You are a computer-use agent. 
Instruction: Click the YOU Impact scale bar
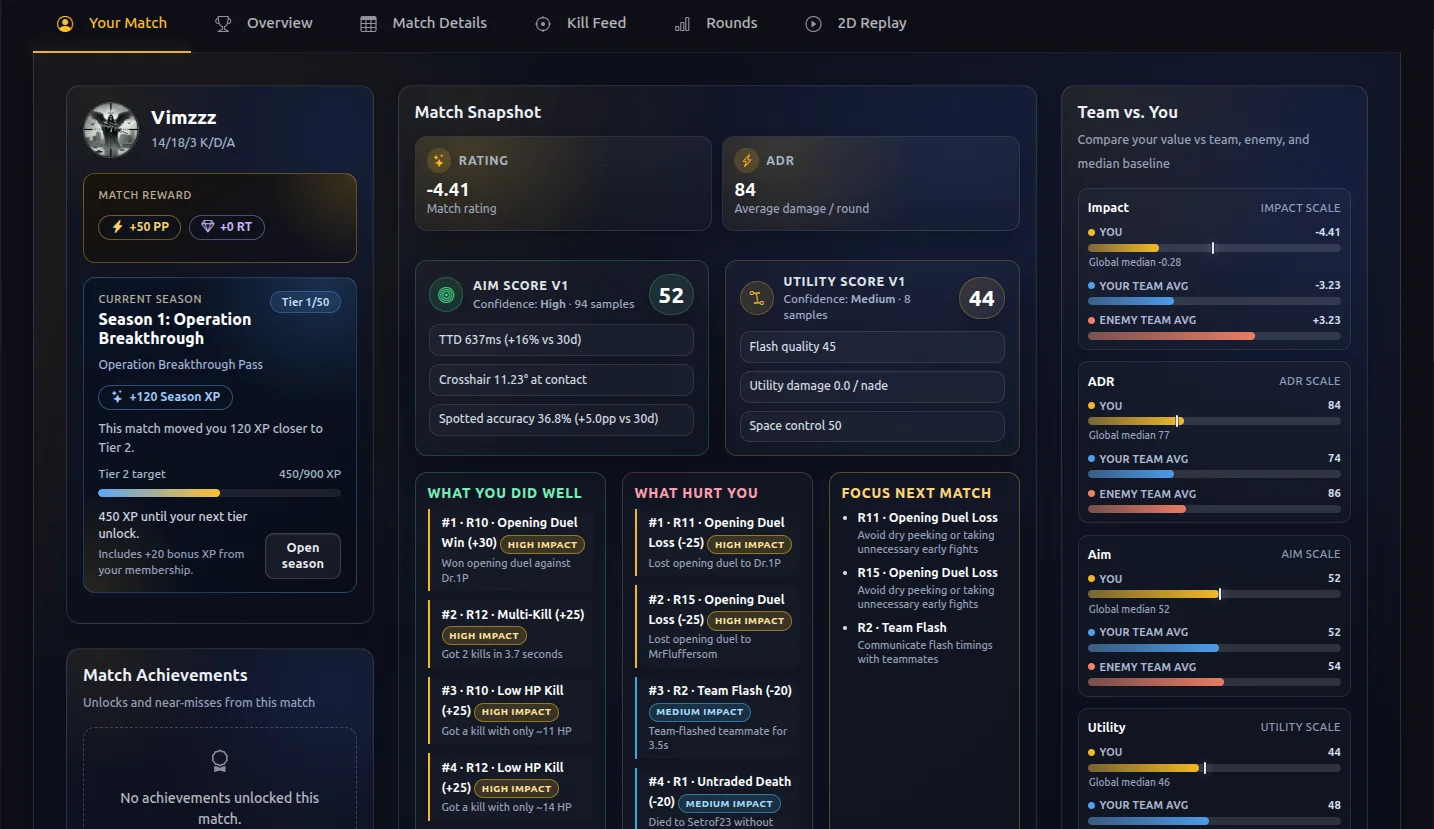1214,248
